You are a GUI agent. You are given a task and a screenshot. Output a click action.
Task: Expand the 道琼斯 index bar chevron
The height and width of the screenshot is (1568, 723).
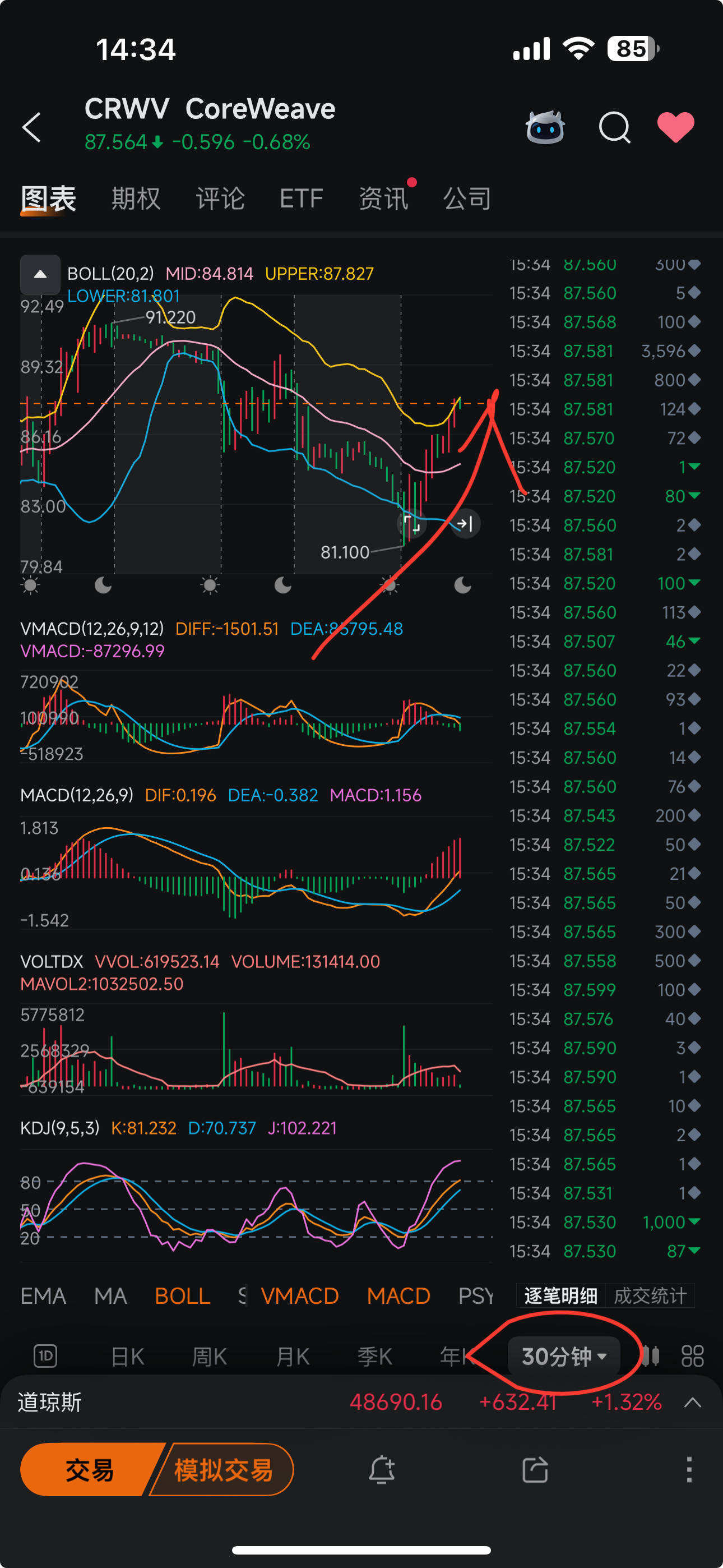(693, 1403)
